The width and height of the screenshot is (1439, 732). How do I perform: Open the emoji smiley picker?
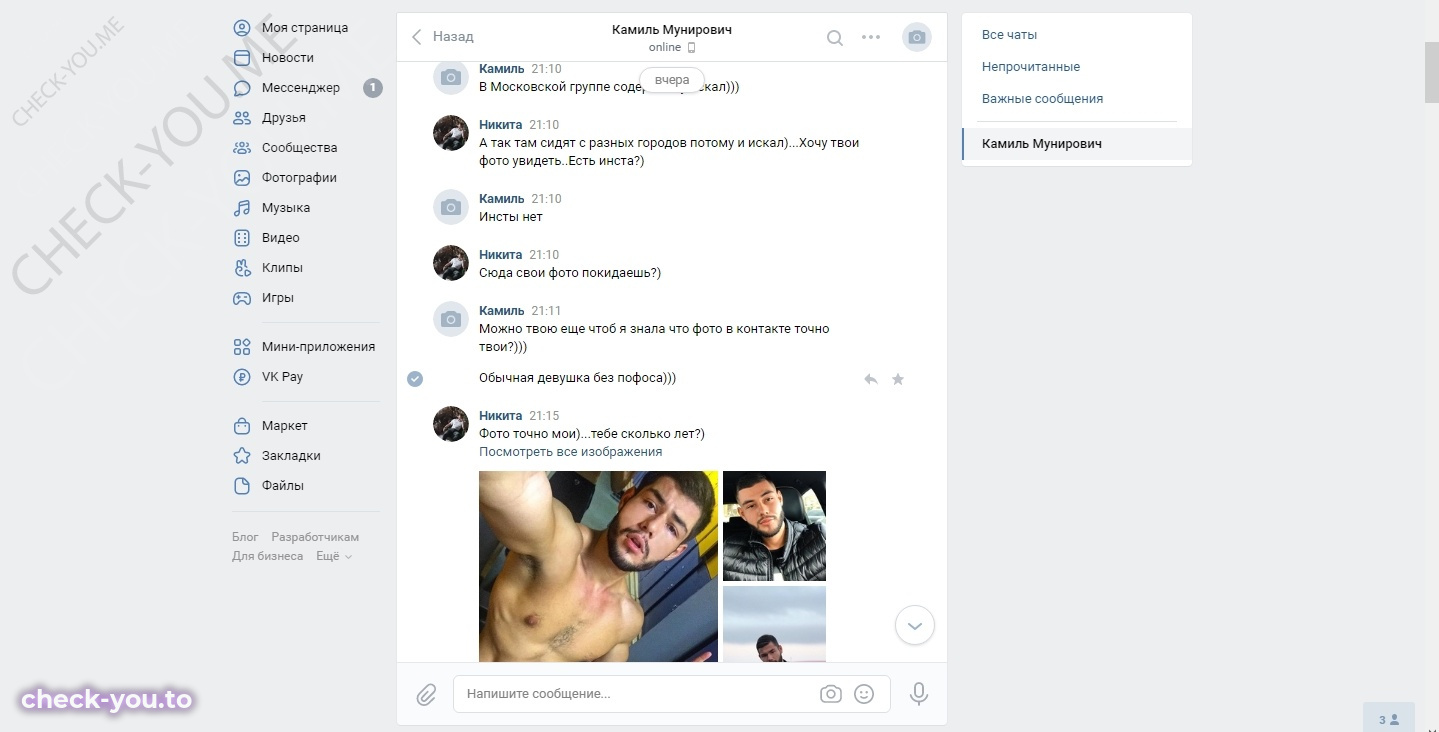point(864,694)
